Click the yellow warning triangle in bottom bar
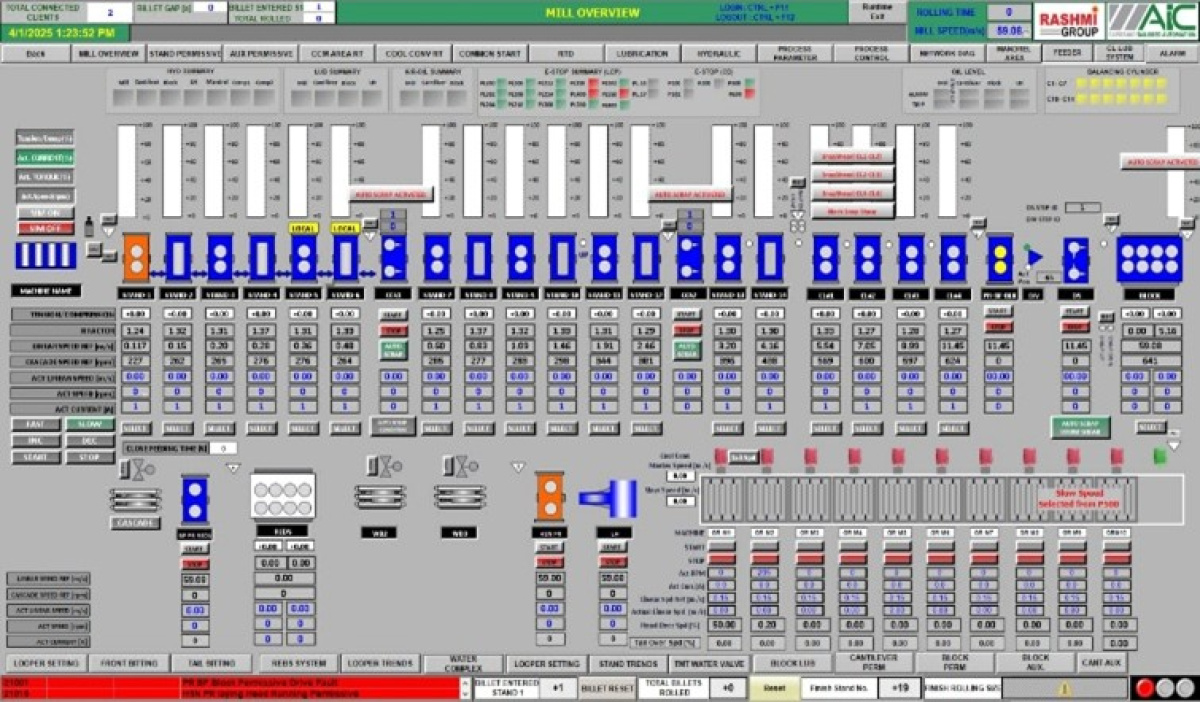Image resolution: width=1200 pixels, height=702 pixels. coord(1065,688)
